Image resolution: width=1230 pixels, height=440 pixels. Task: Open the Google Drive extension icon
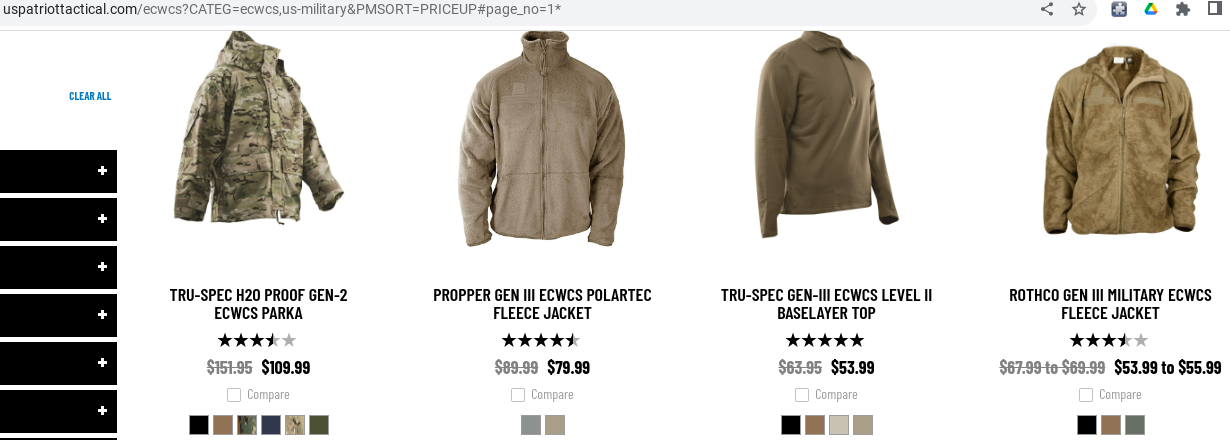[x=1151, y=9]
